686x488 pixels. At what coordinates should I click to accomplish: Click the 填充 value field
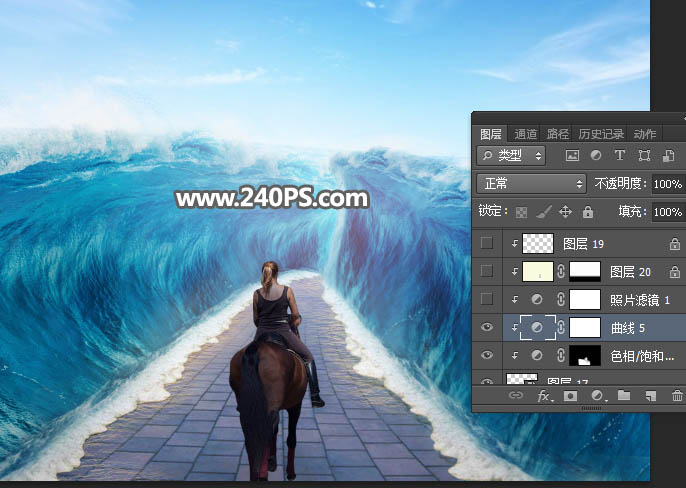pos(668,212)
